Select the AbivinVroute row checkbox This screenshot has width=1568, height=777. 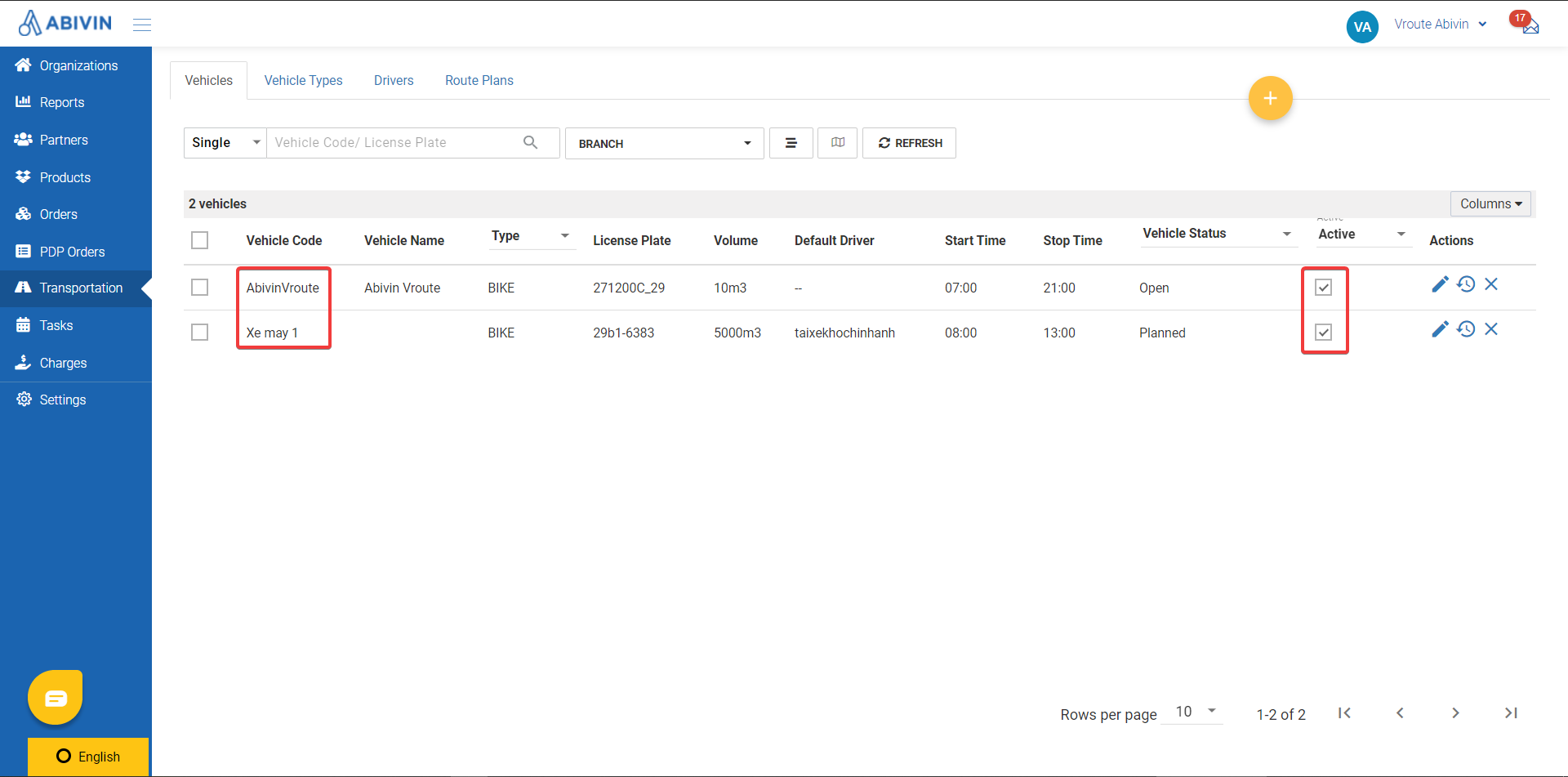pos(199,288)
